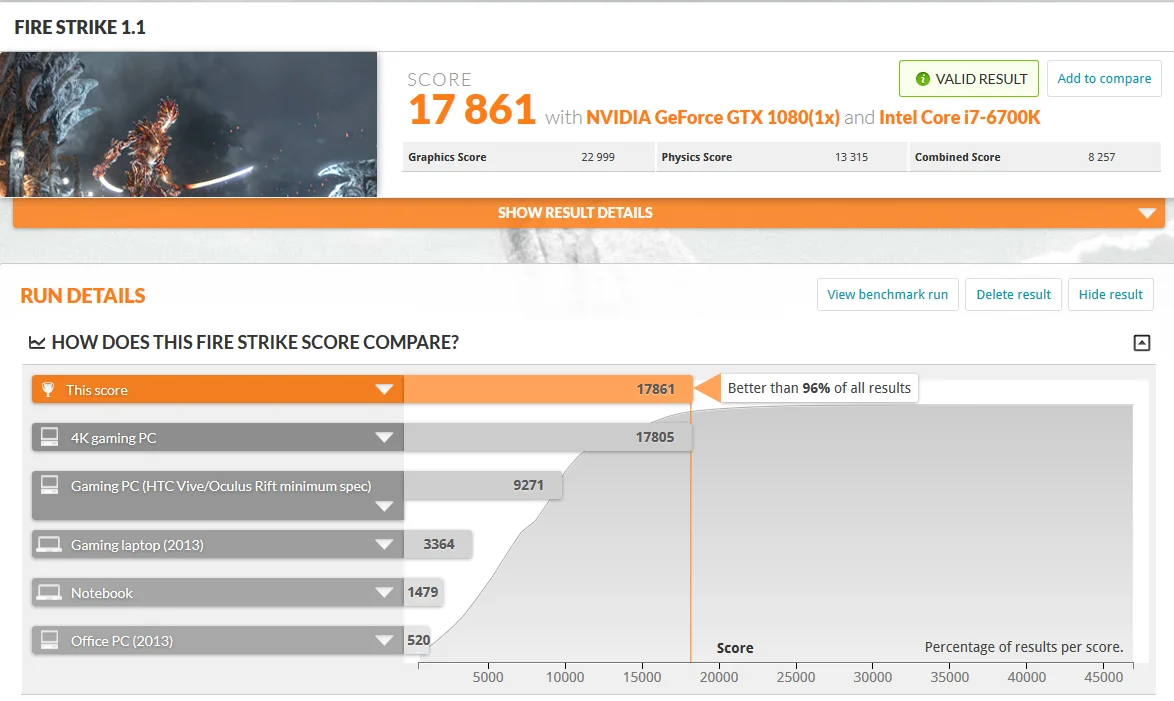Image resolution: width=1174 pixels, height=701 pixels.
Task: Click the 17805 value for 4K gaming PC
Action: pyautogui.click(x=655, y=437)
